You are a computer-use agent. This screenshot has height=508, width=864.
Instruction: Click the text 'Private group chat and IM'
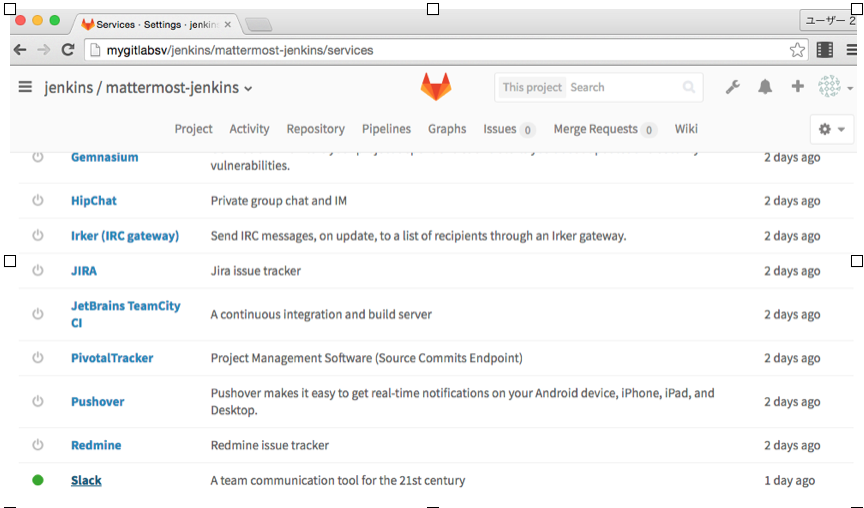click(x=279, y=201)
